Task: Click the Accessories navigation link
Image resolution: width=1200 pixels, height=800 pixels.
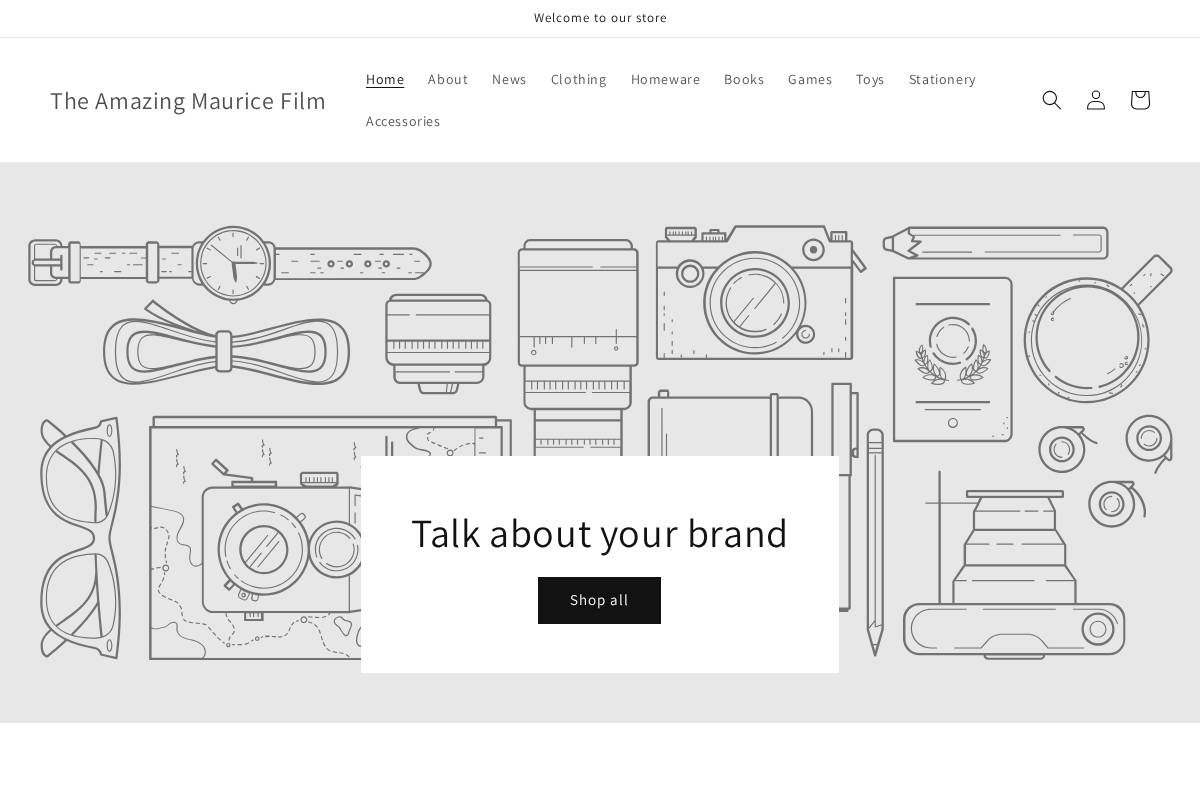Action: 403,121
